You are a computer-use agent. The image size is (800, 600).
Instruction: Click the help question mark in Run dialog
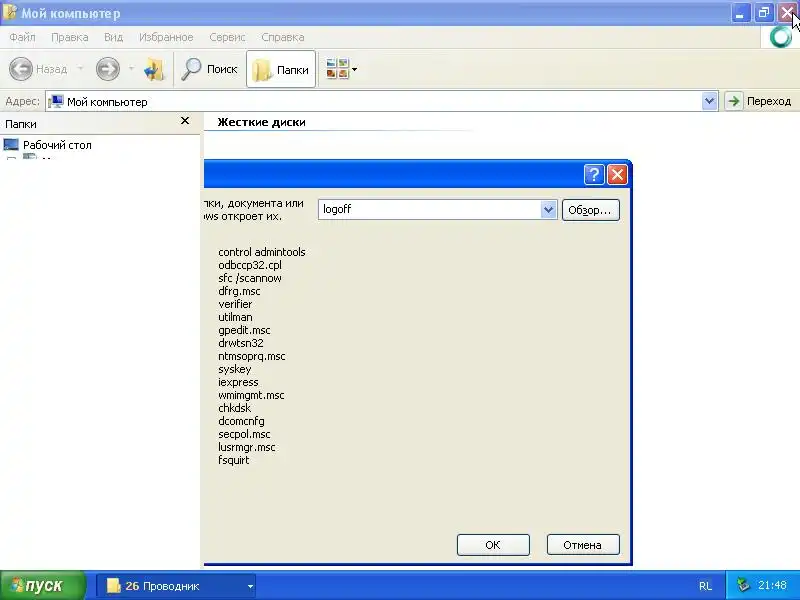(x=594, y=174)
